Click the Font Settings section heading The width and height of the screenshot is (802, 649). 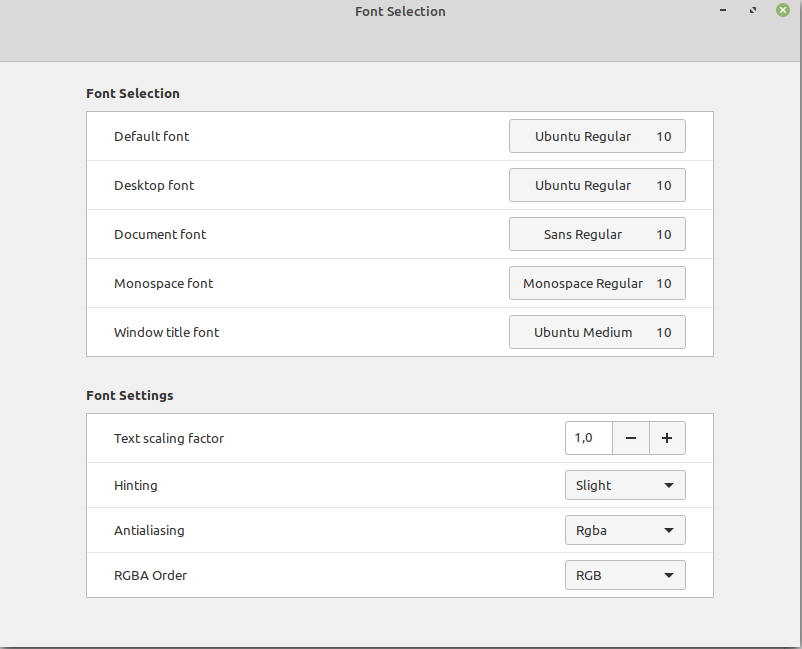[x=130, y=395]
